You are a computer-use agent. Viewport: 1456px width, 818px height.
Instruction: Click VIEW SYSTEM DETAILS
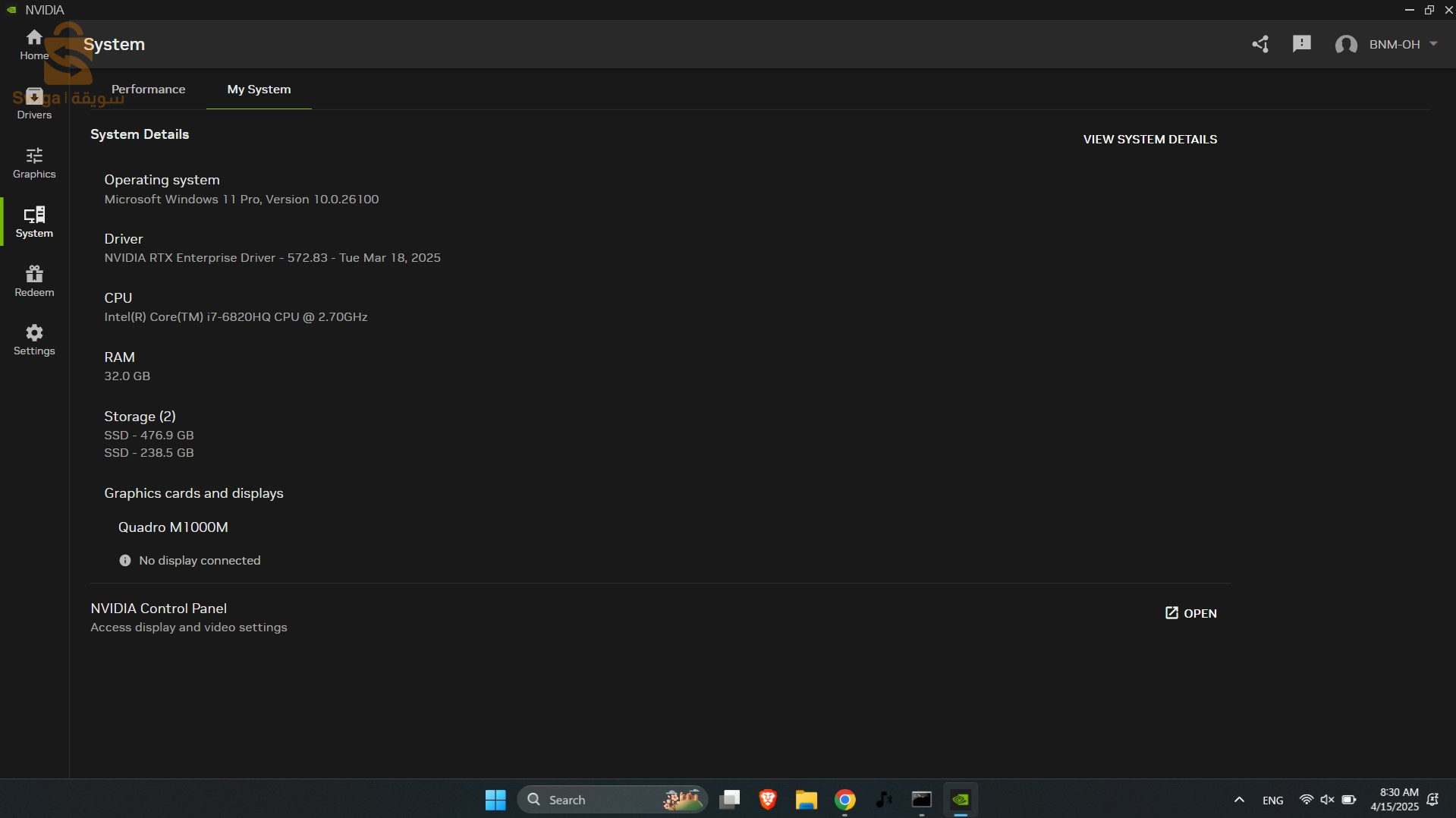[1149, 139]
